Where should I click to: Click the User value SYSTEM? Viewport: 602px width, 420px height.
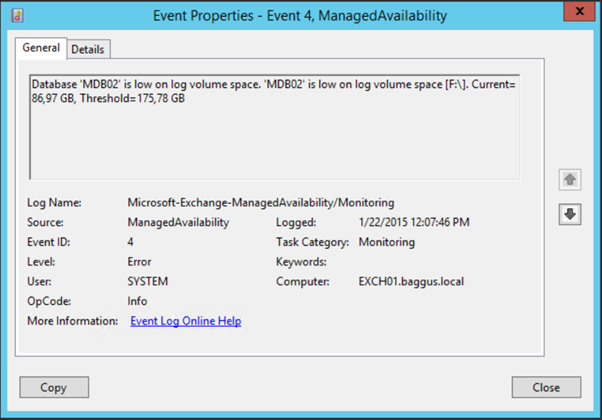[148, 282]
